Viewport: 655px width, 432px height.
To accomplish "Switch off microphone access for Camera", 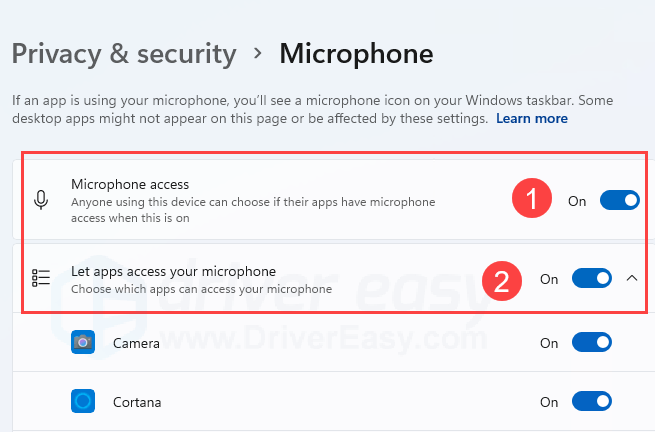I will coord(592,342).
